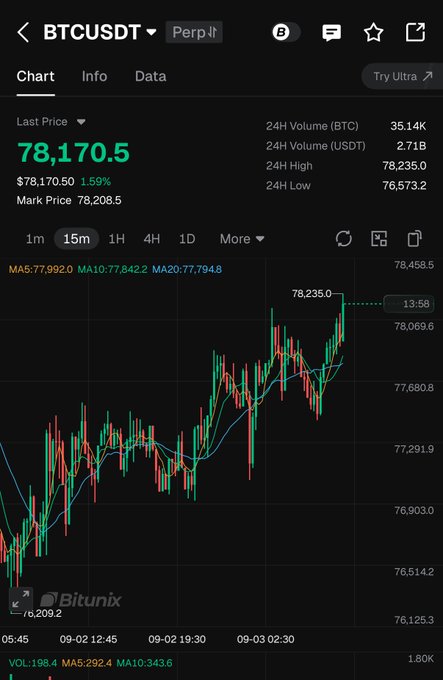Open the BTCUSDT pair selector dropdown
Screen dimensions: 443x680
point(100,33)
